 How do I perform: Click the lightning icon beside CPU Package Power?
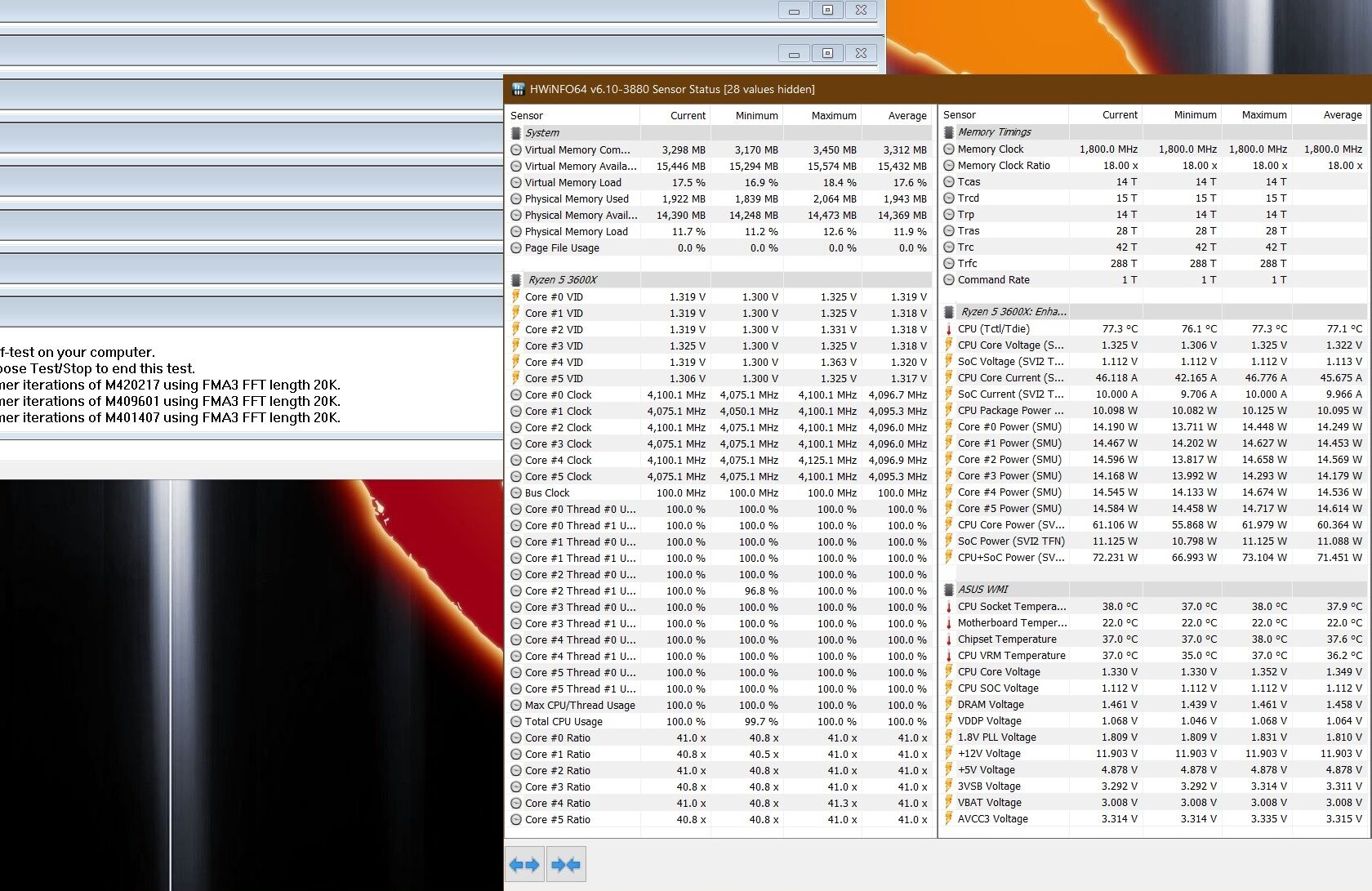[948, 410]
